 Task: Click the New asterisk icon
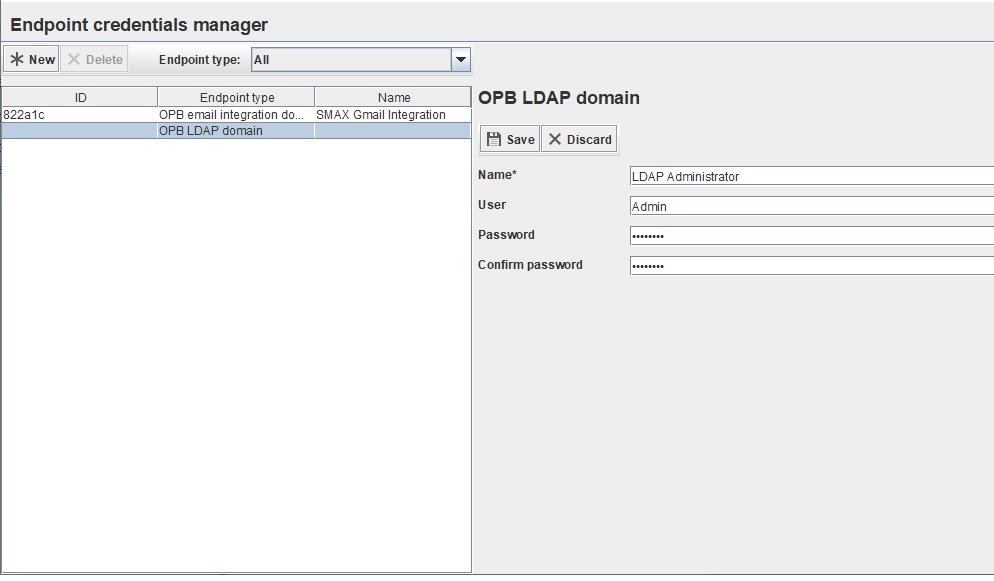point(17,58)
